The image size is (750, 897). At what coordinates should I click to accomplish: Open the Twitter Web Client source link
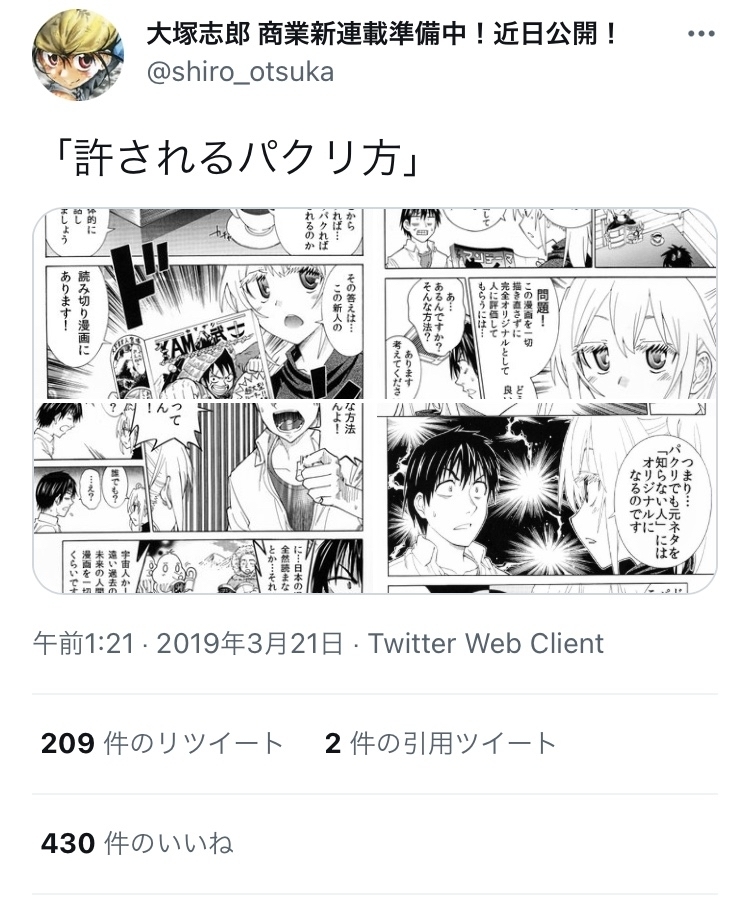pyautogui.click(x=486, y=644)
